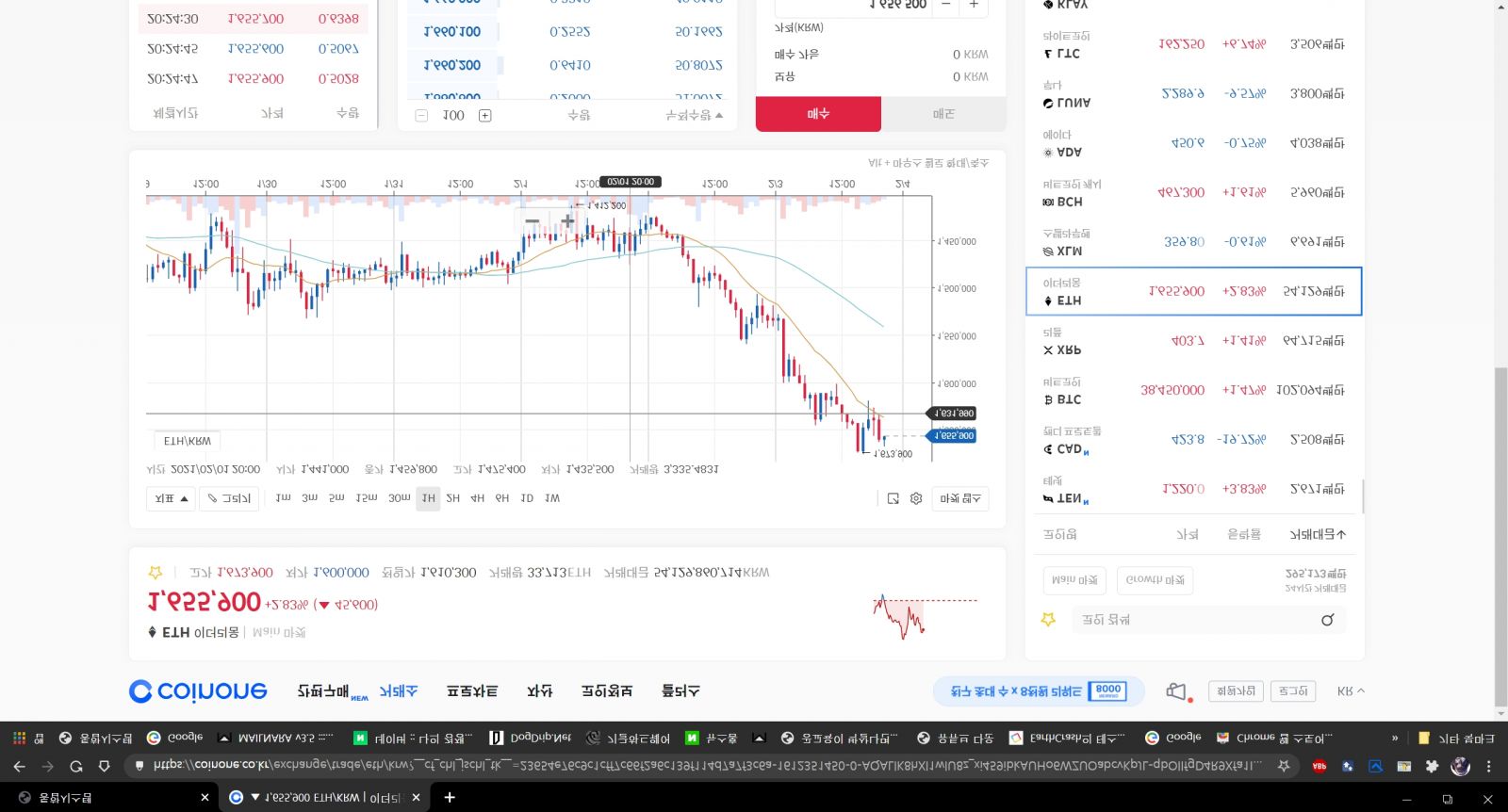Image resolution: width=1508 pixels, height=812 pixels.
Task: Open Chrome extensions puzzle icon
Action: (1432, 767)
